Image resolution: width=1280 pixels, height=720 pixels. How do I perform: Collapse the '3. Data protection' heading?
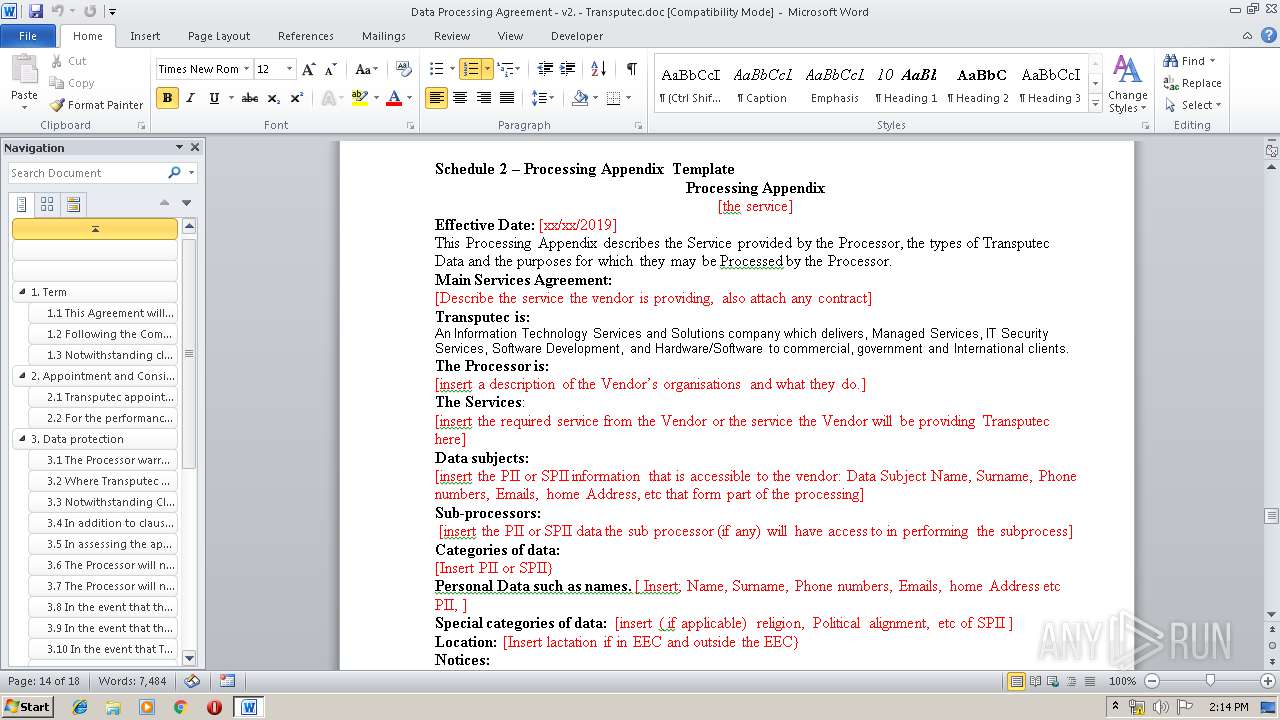[22, 439]
